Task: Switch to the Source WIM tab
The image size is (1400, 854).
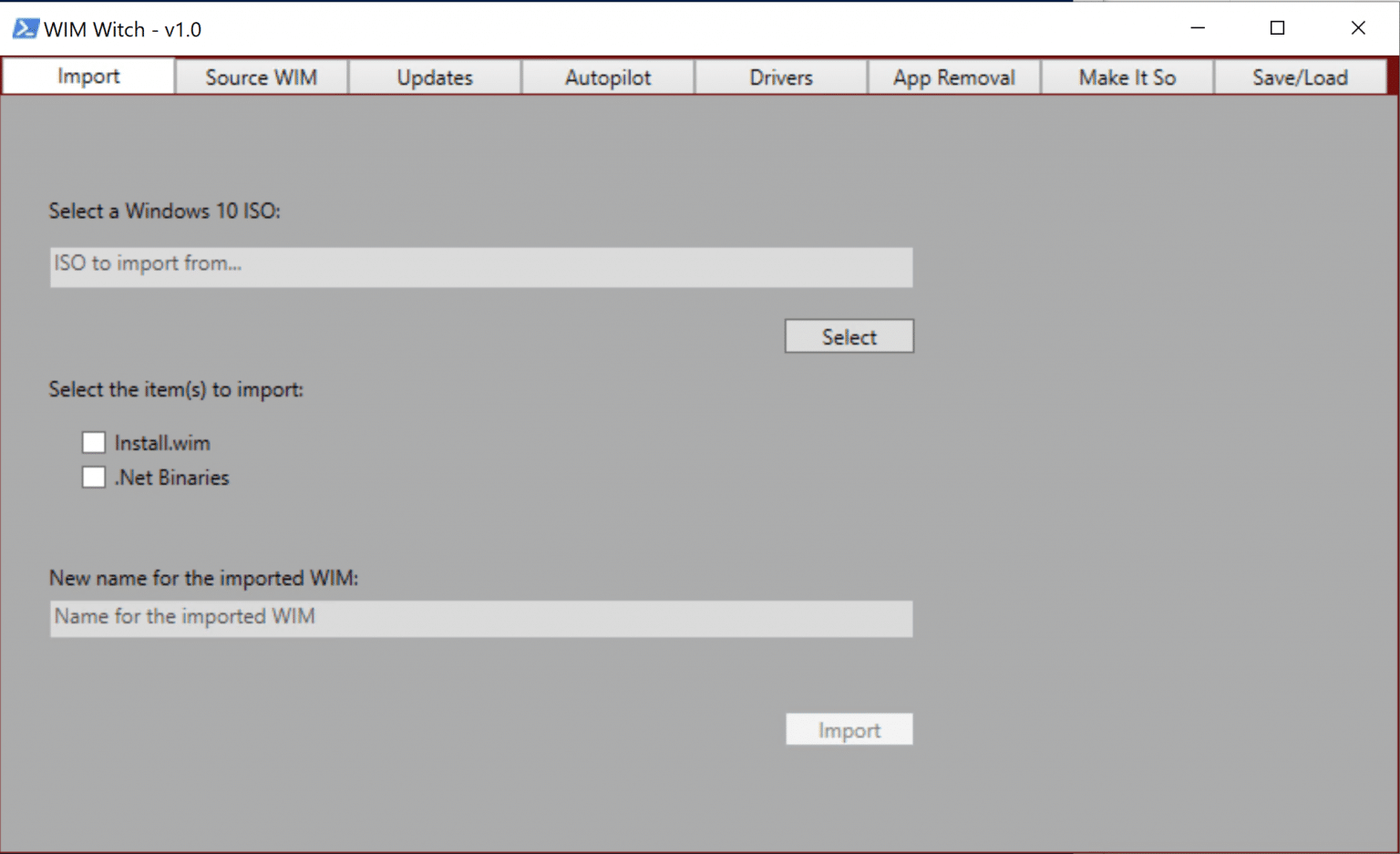Action: coord(261,77)
